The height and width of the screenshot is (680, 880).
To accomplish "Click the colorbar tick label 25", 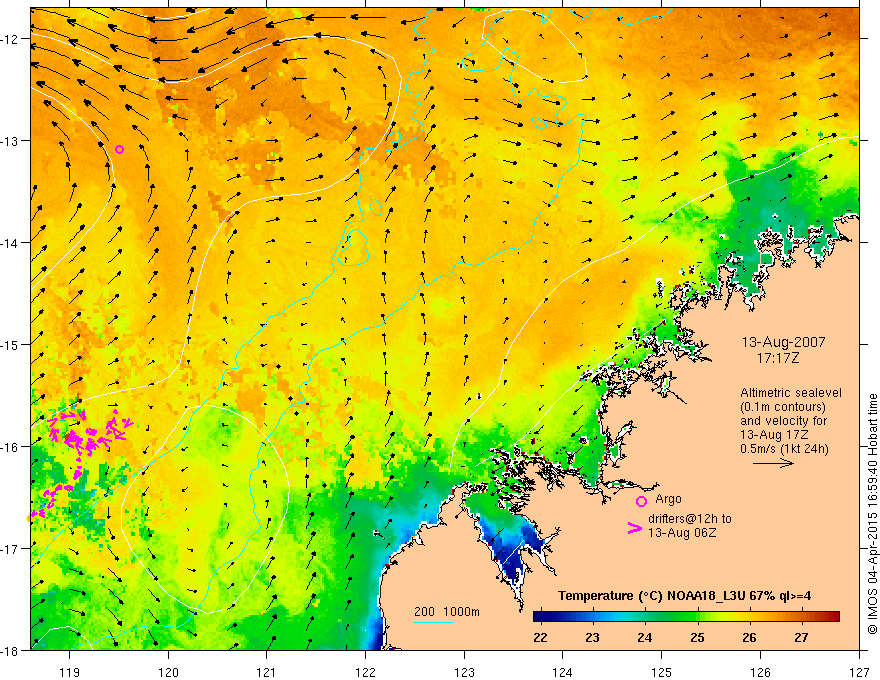I will pyautogui.click(x=697, y=637).
